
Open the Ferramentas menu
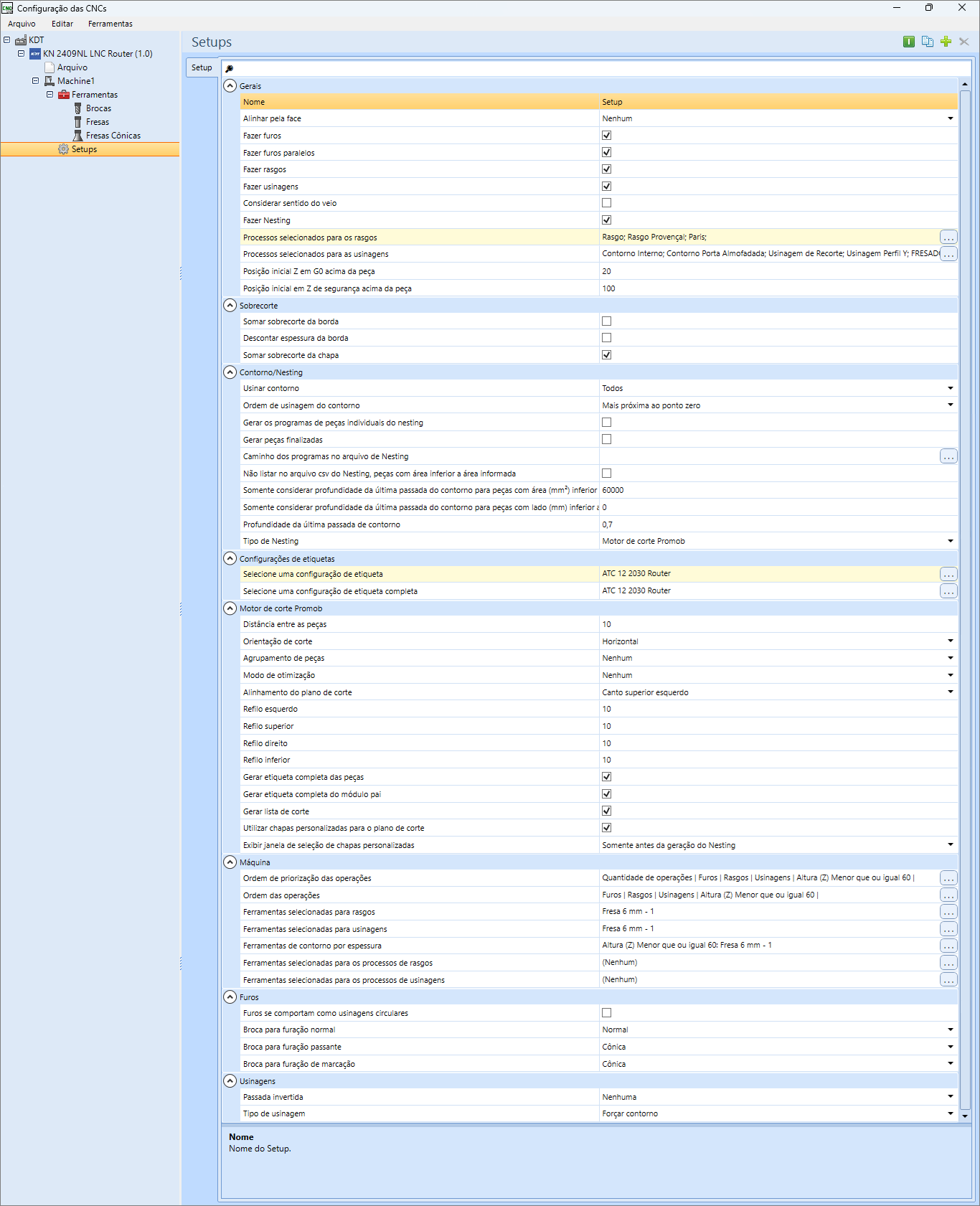coord(110,24)
